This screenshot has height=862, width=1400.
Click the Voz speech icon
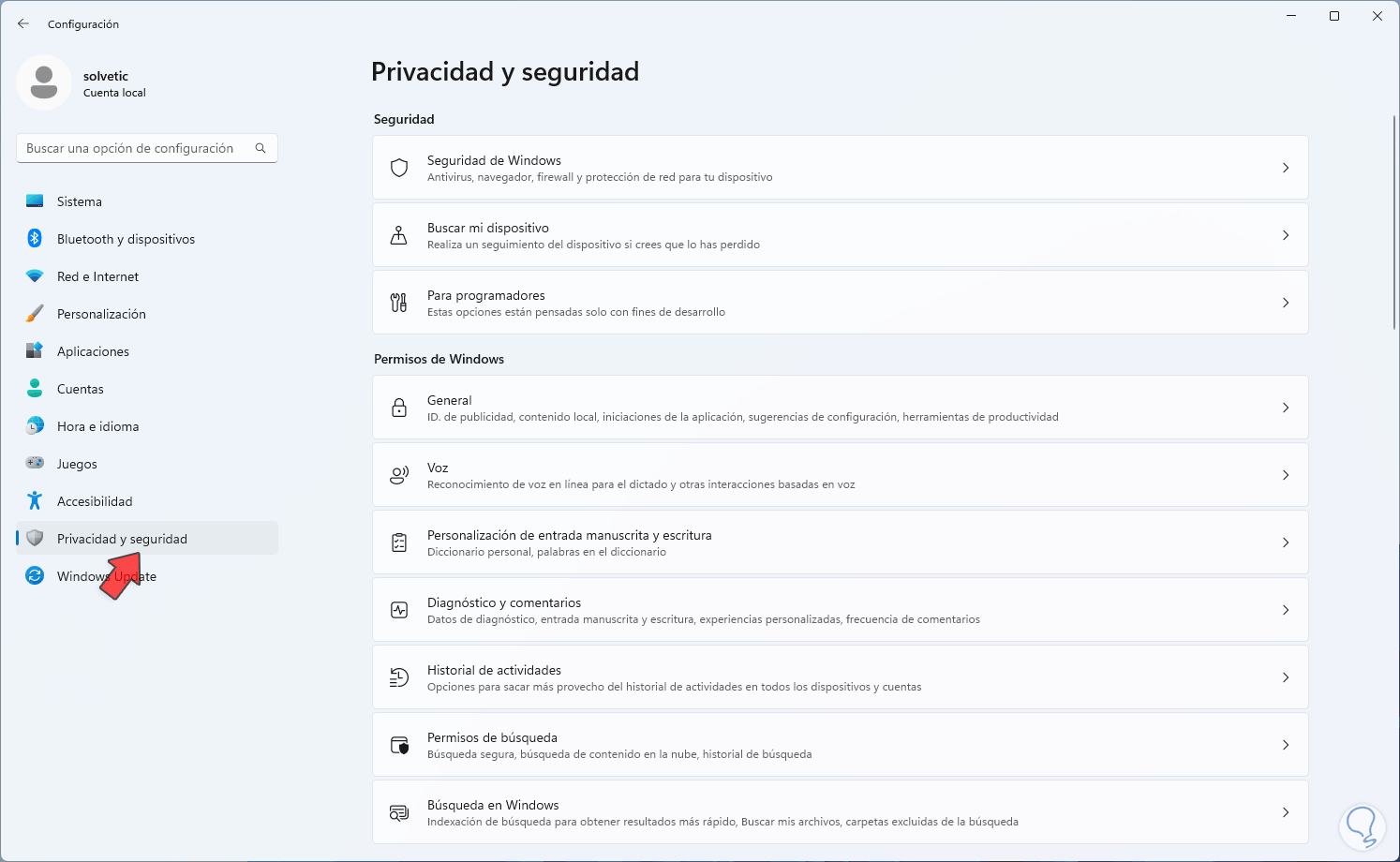point(399,475)
